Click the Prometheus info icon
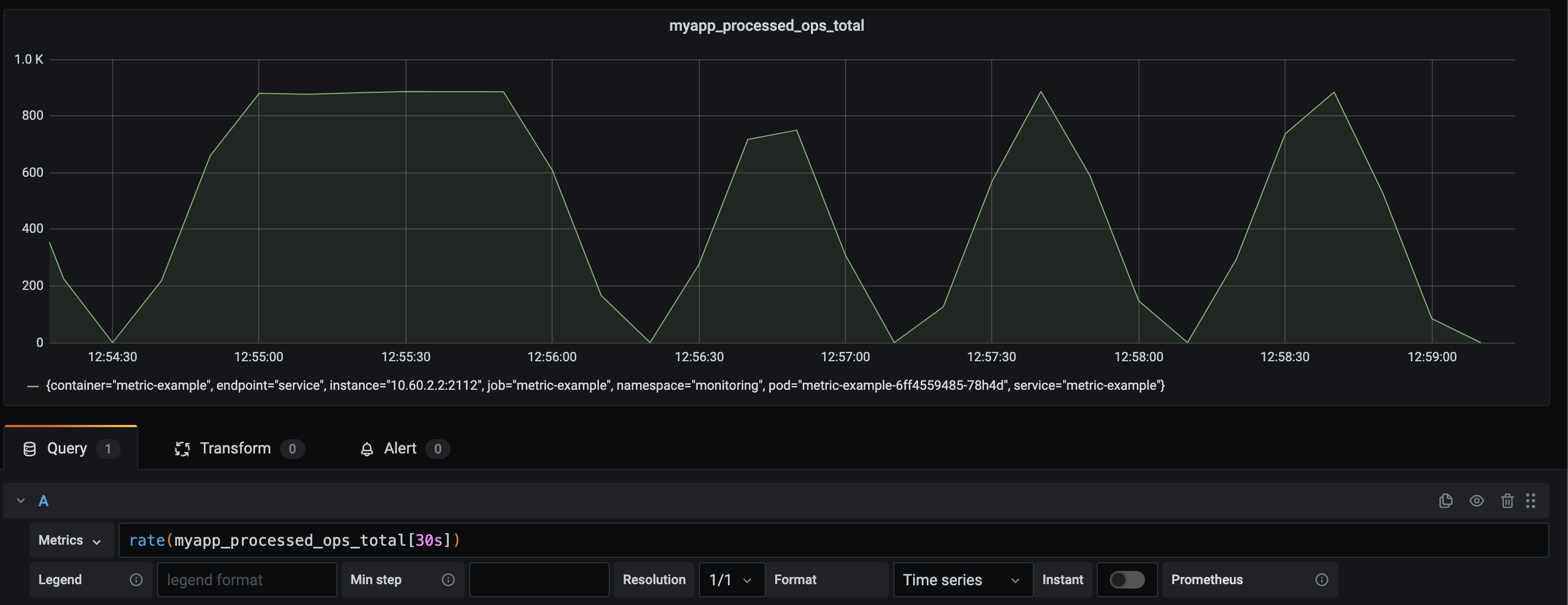This screenshot has width=1568, height=605. pyautogui.click(x=1321, y=579)
